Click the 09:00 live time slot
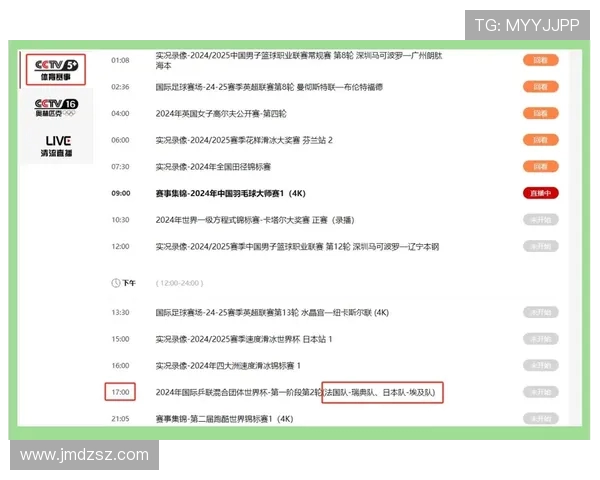 (x=121, y=193)
